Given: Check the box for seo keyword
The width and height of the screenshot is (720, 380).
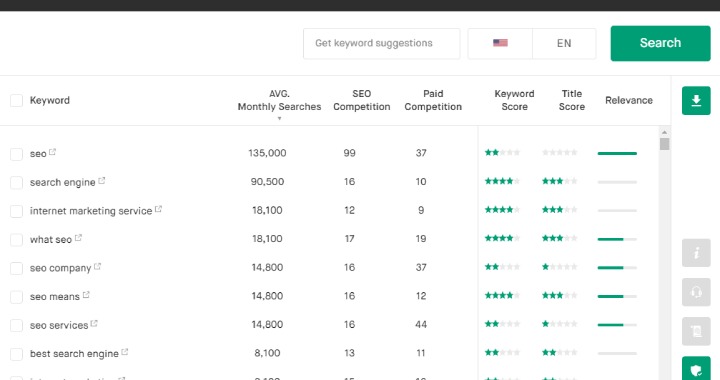Looking at the screenshot, I should coord(17,154).
